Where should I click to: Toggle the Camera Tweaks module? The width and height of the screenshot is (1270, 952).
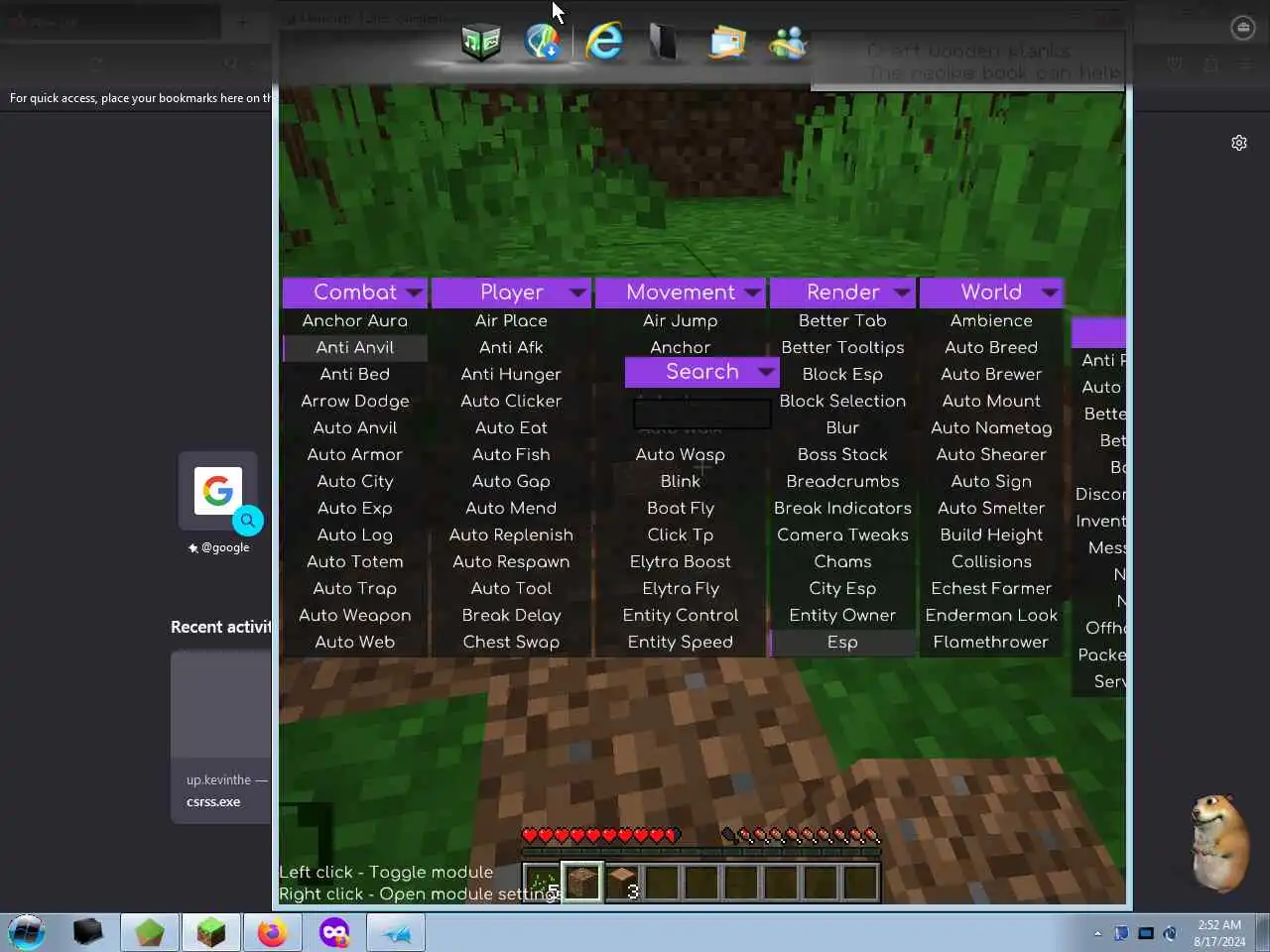[842, 535]
